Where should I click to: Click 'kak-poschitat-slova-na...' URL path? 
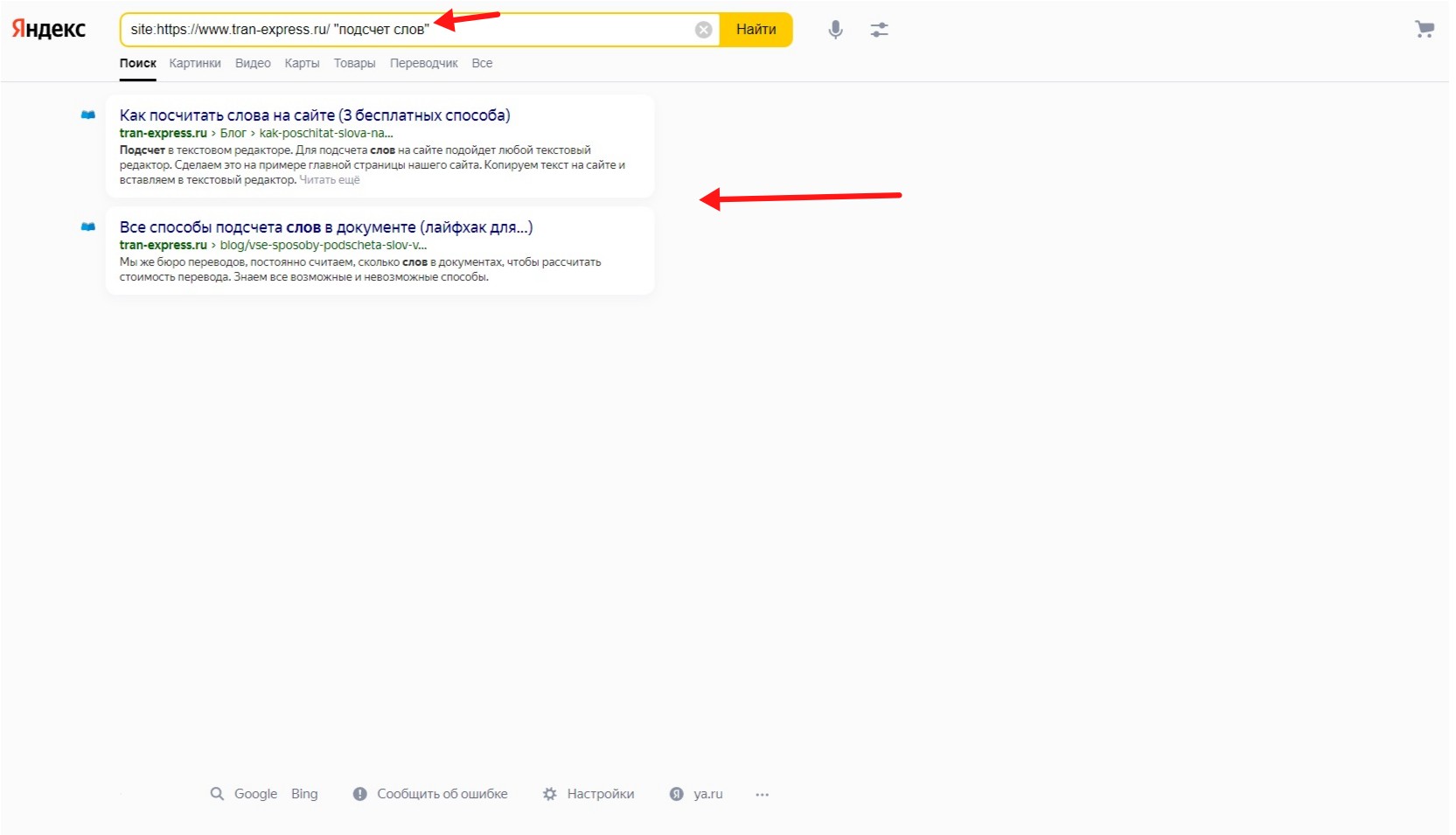coord(326,133)
